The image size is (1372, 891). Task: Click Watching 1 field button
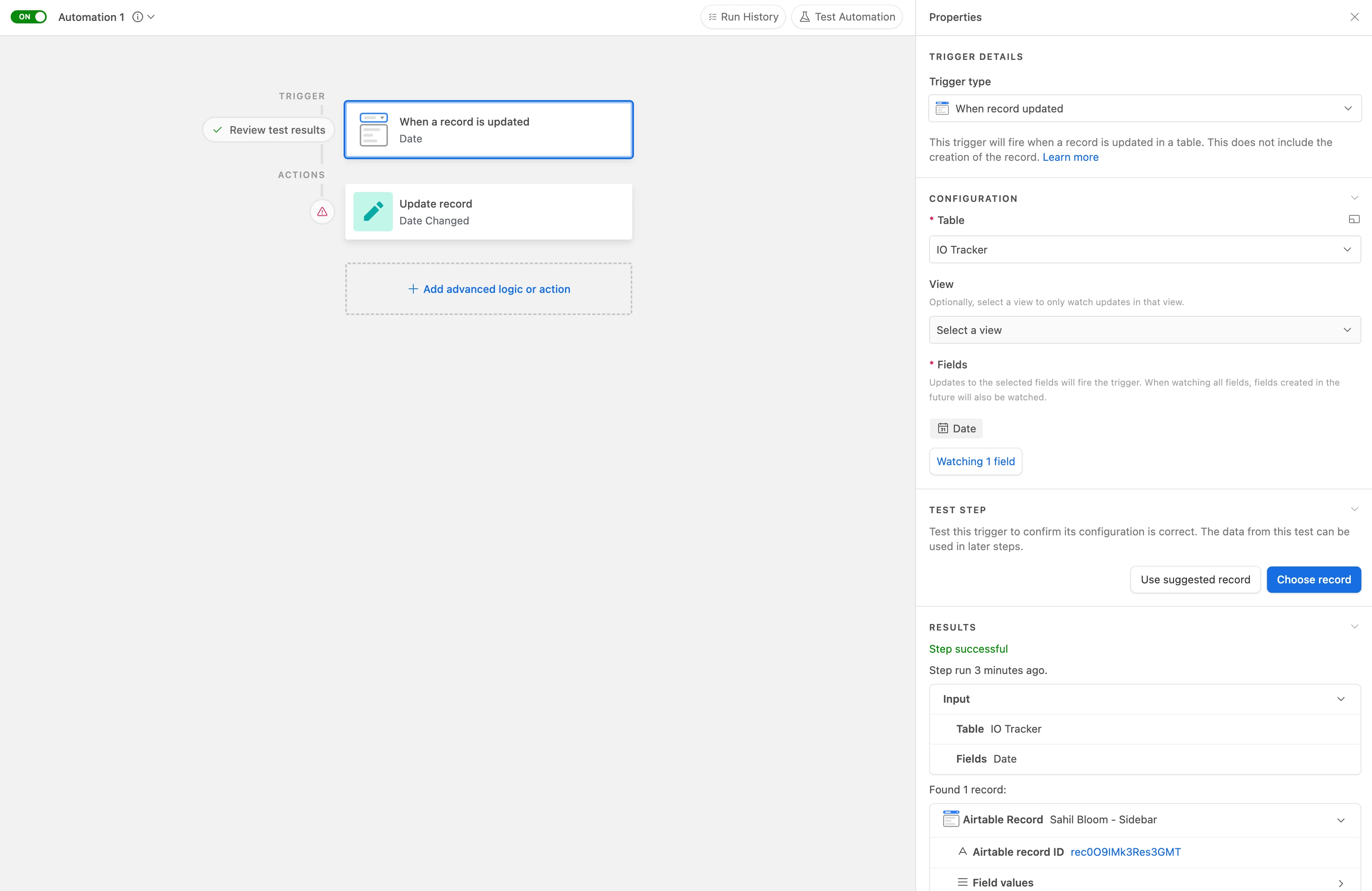click(975, 461)
